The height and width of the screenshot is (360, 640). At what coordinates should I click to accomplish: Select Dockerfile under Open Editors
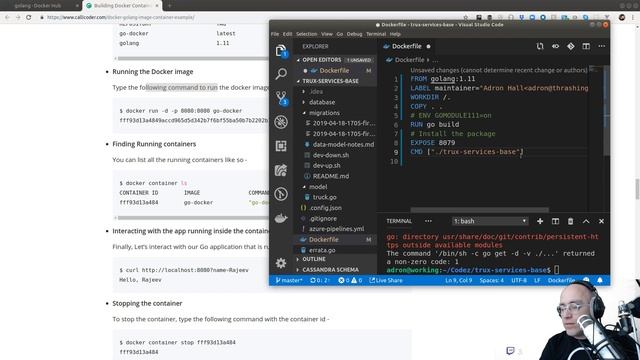335,70
